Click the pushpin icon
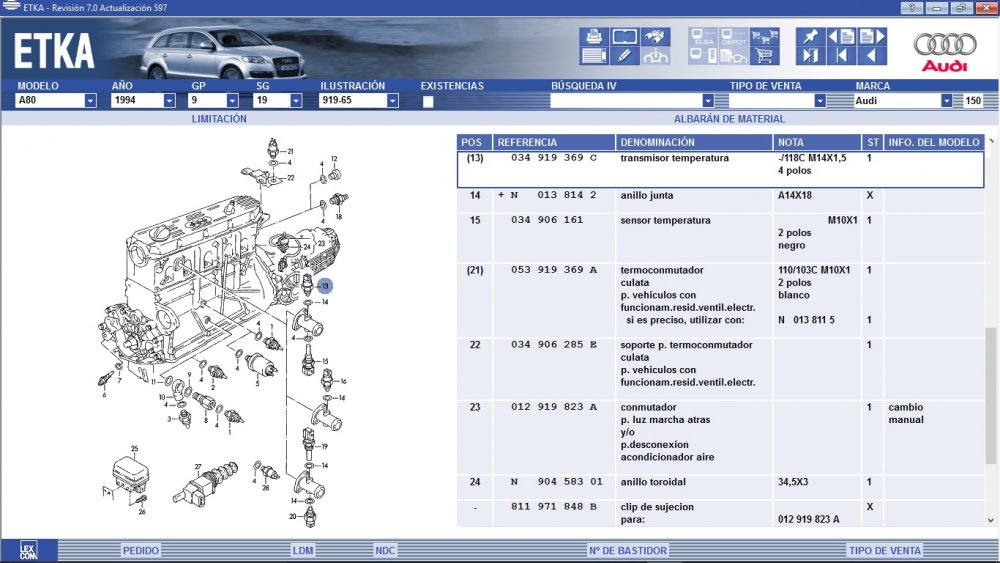1000x563 pixels. pos(810,37)
